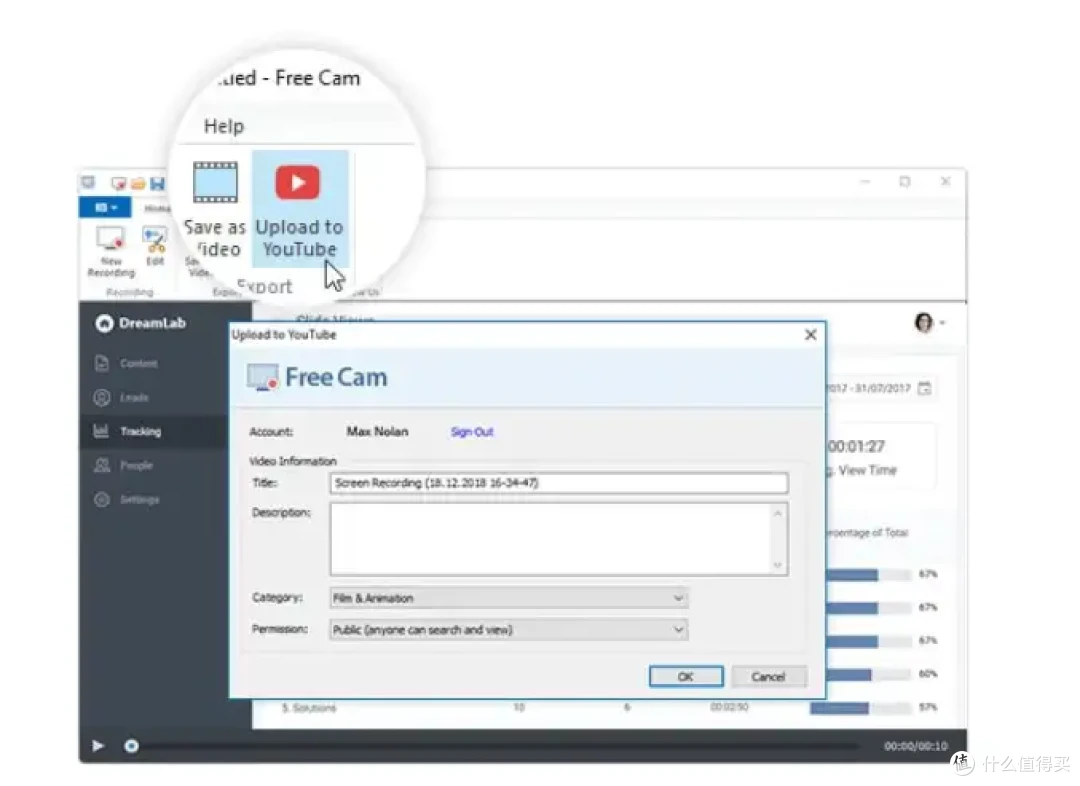Open Content in DreamLab sidebar
This screenshot has width=1080, height=786.
point(138,363)
